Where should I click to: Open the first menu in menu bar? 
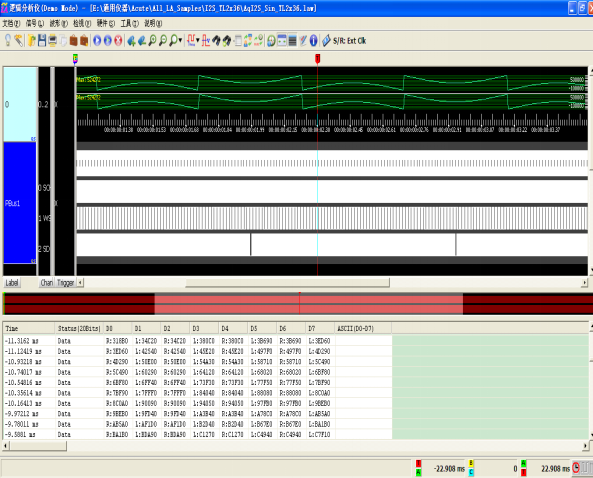coord(11,23)
